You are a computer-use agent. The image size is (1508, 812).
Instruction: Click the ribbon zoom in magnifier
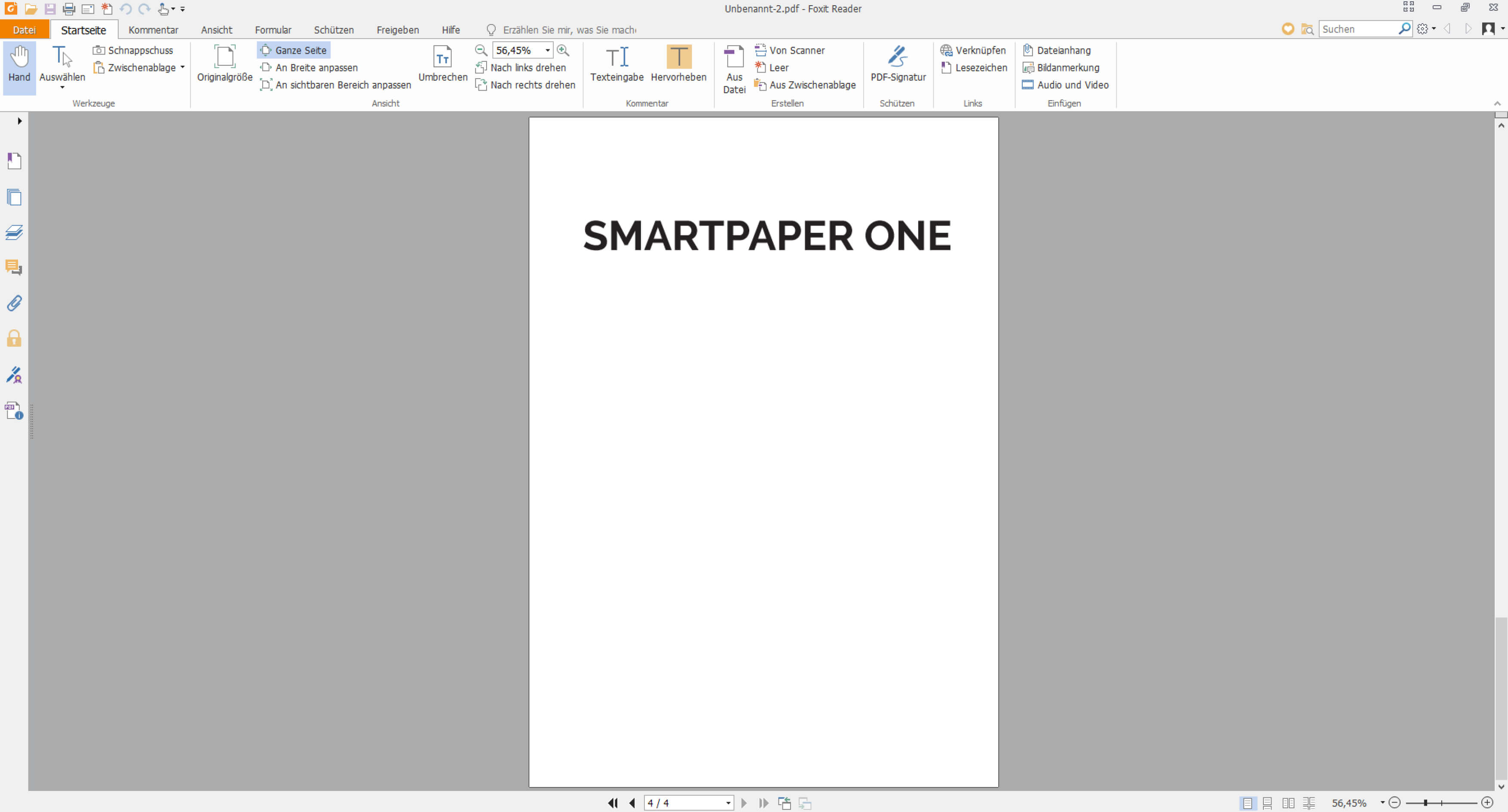pos(563,50)
